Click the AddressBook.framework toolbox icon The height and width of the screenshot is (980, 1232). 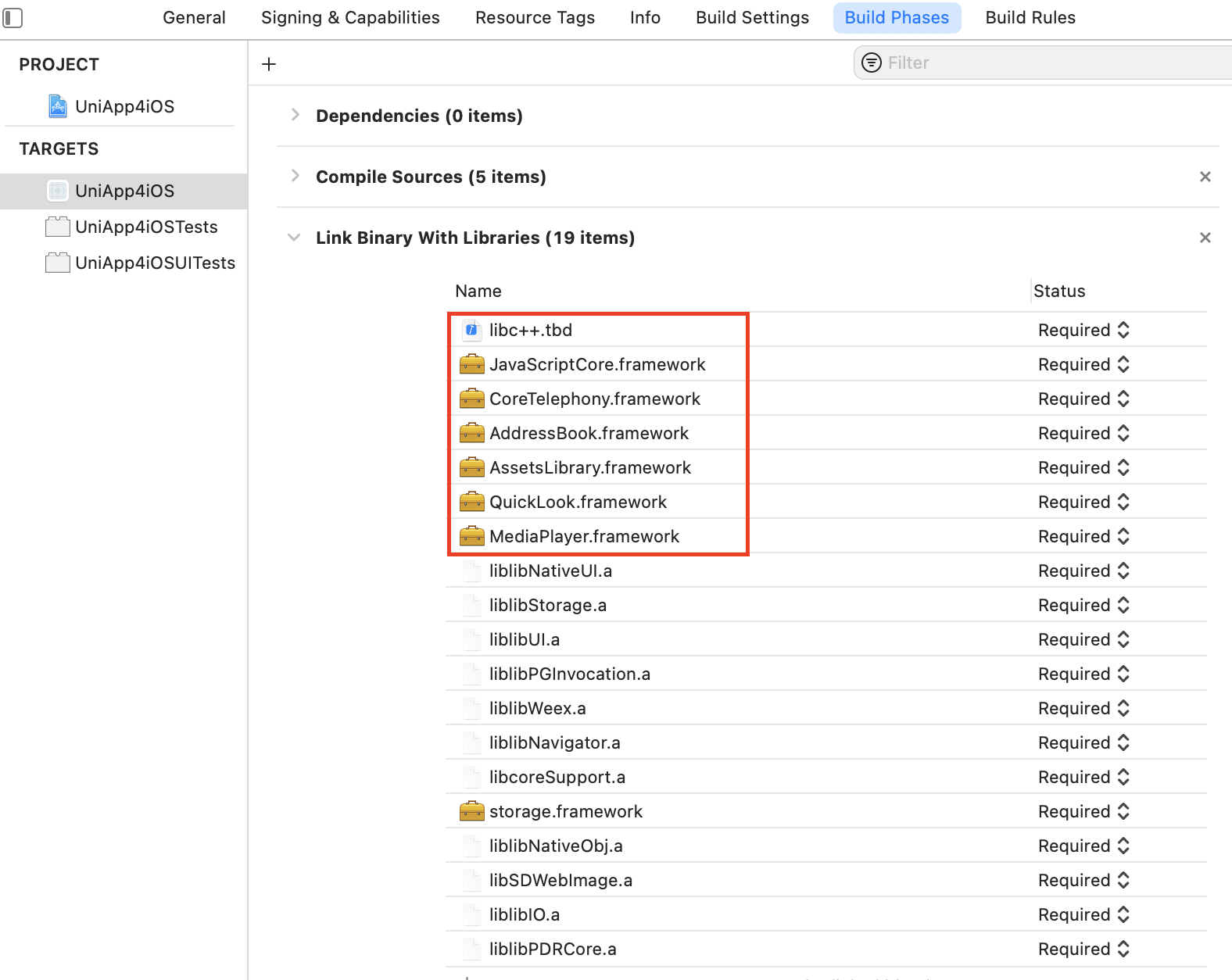click(x=472, y=433)
